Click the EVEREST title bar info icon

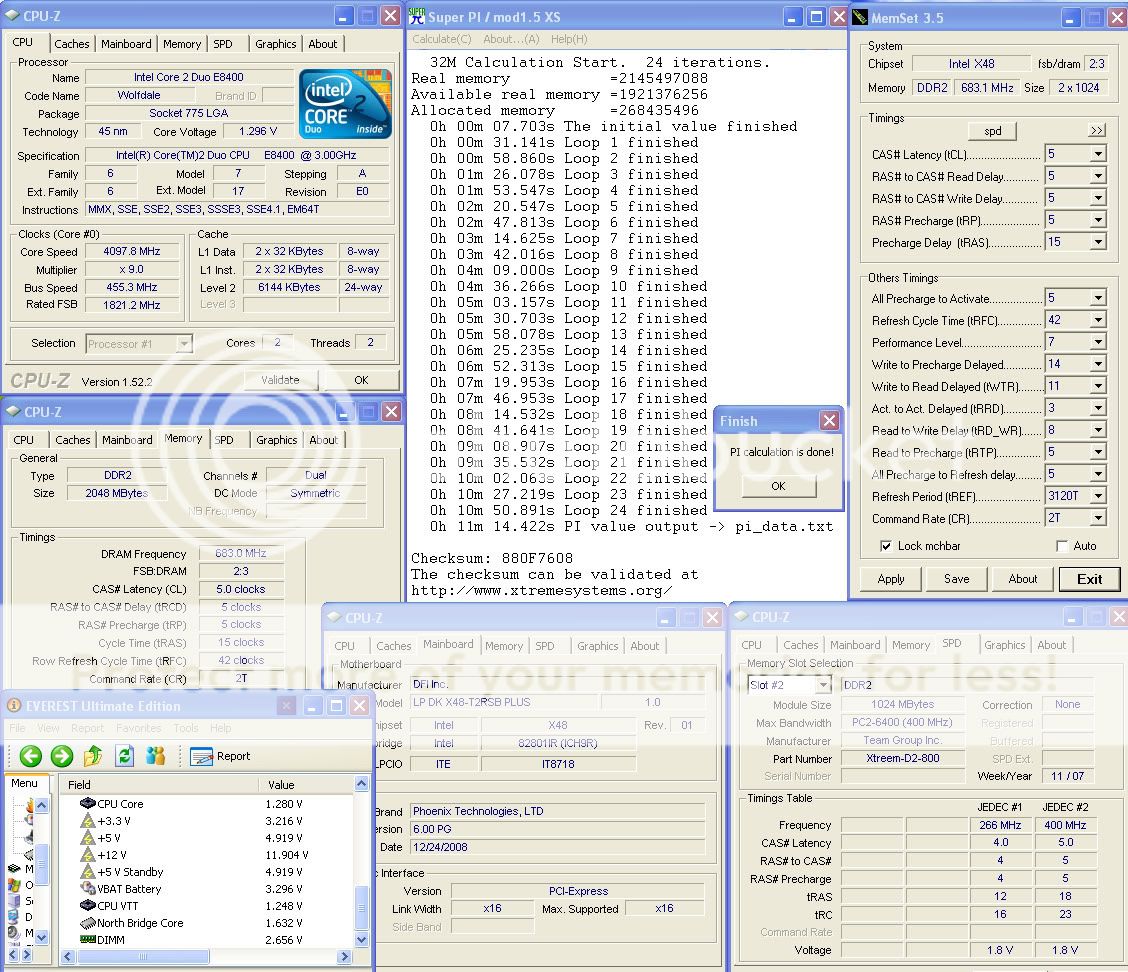[x=14, y=705]
